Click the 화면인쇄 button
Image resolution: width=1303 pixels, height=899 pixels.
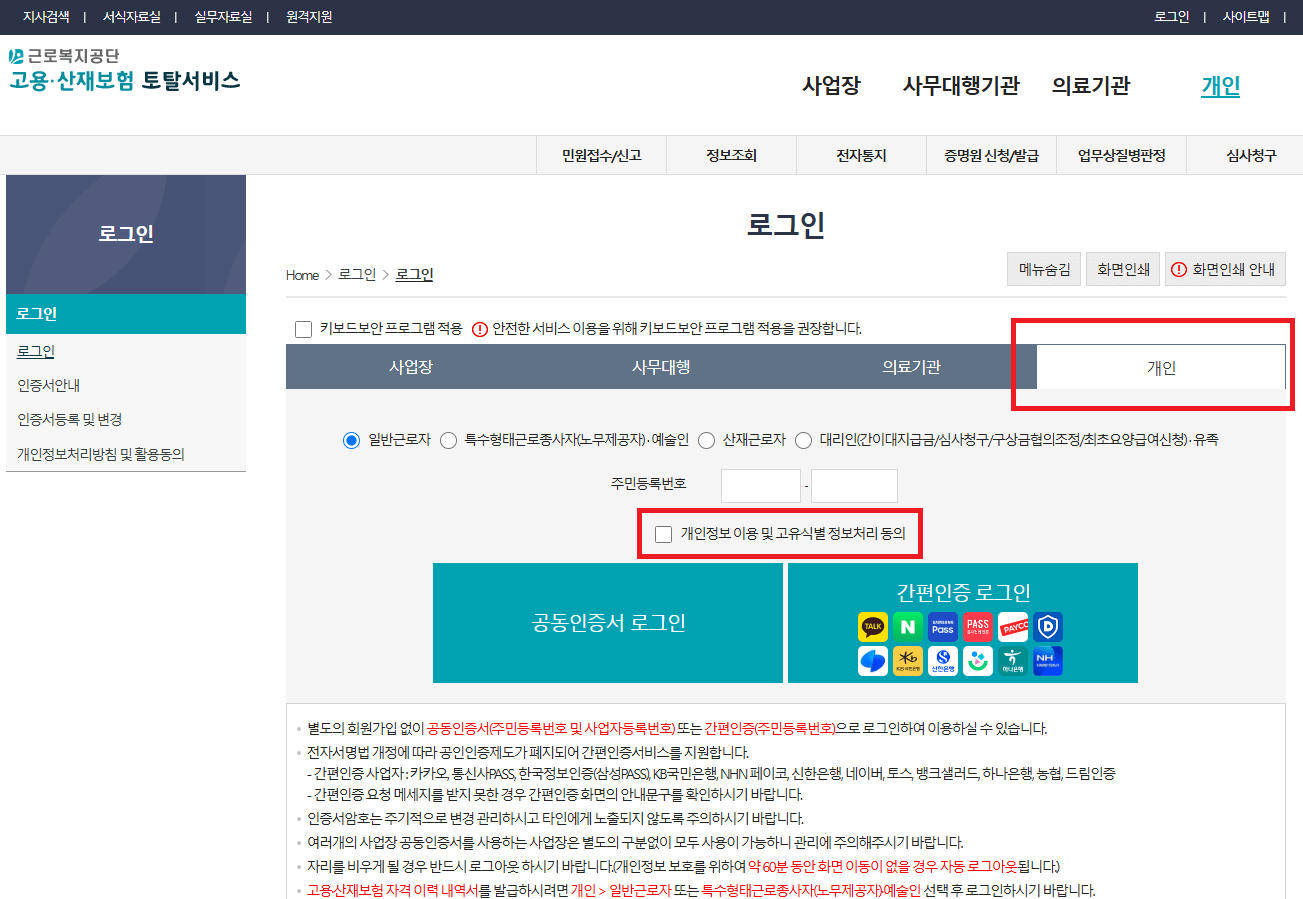[x=1122, y=268]
